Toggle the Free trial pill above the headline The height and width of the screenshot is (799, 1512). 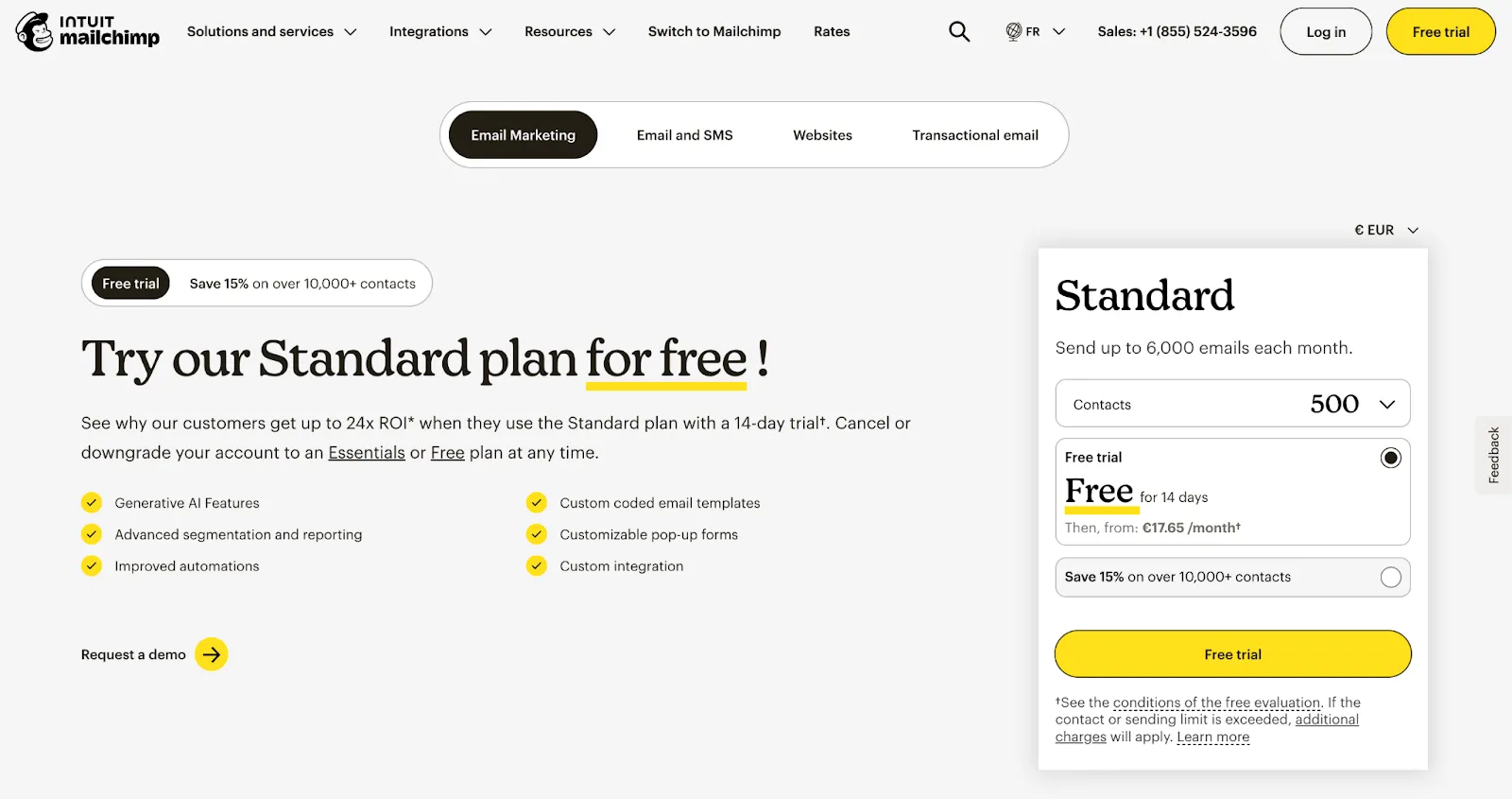pos(129,283)
